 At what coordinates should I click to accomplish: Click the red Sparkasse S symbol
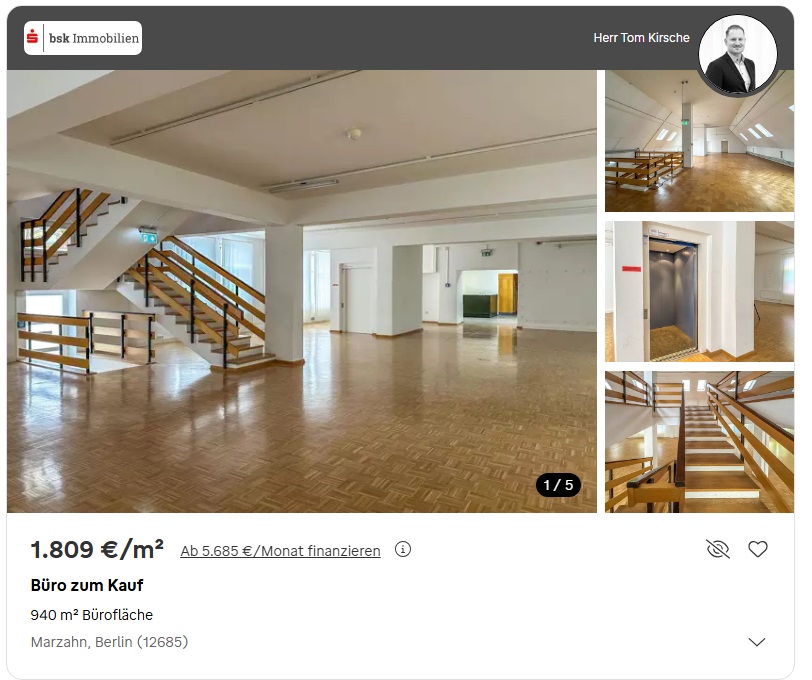[33, 37]
